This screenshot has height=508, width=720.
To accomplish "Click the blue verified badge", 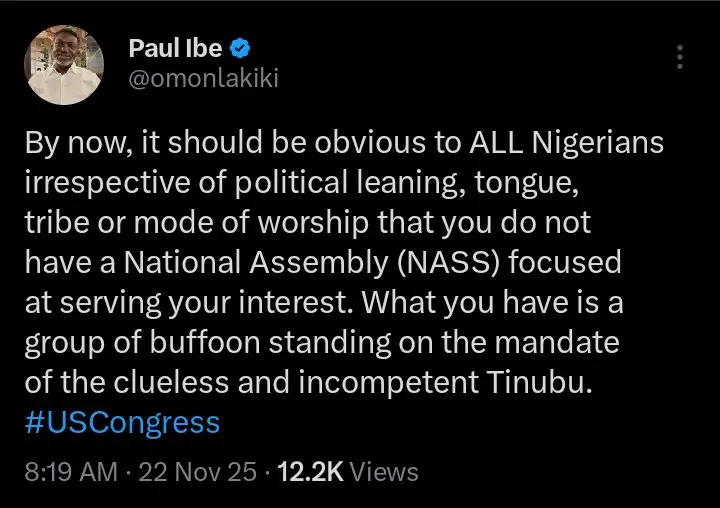I will 241,47.
